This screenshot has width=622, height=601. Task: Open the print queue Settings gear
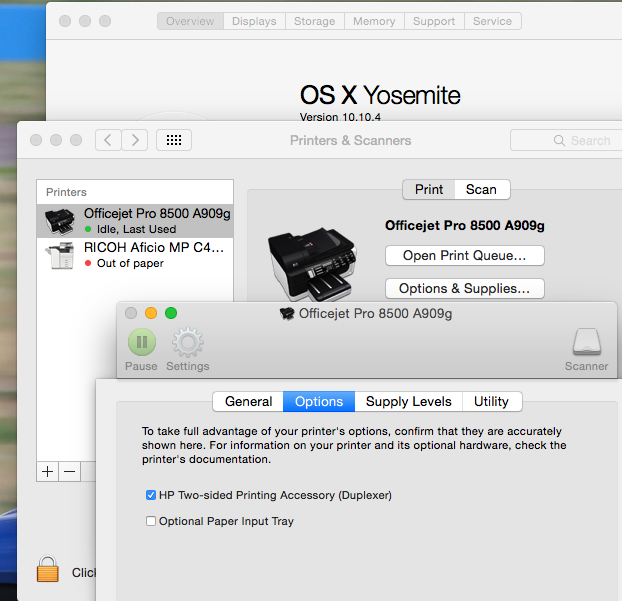click(x=188, y=342)
